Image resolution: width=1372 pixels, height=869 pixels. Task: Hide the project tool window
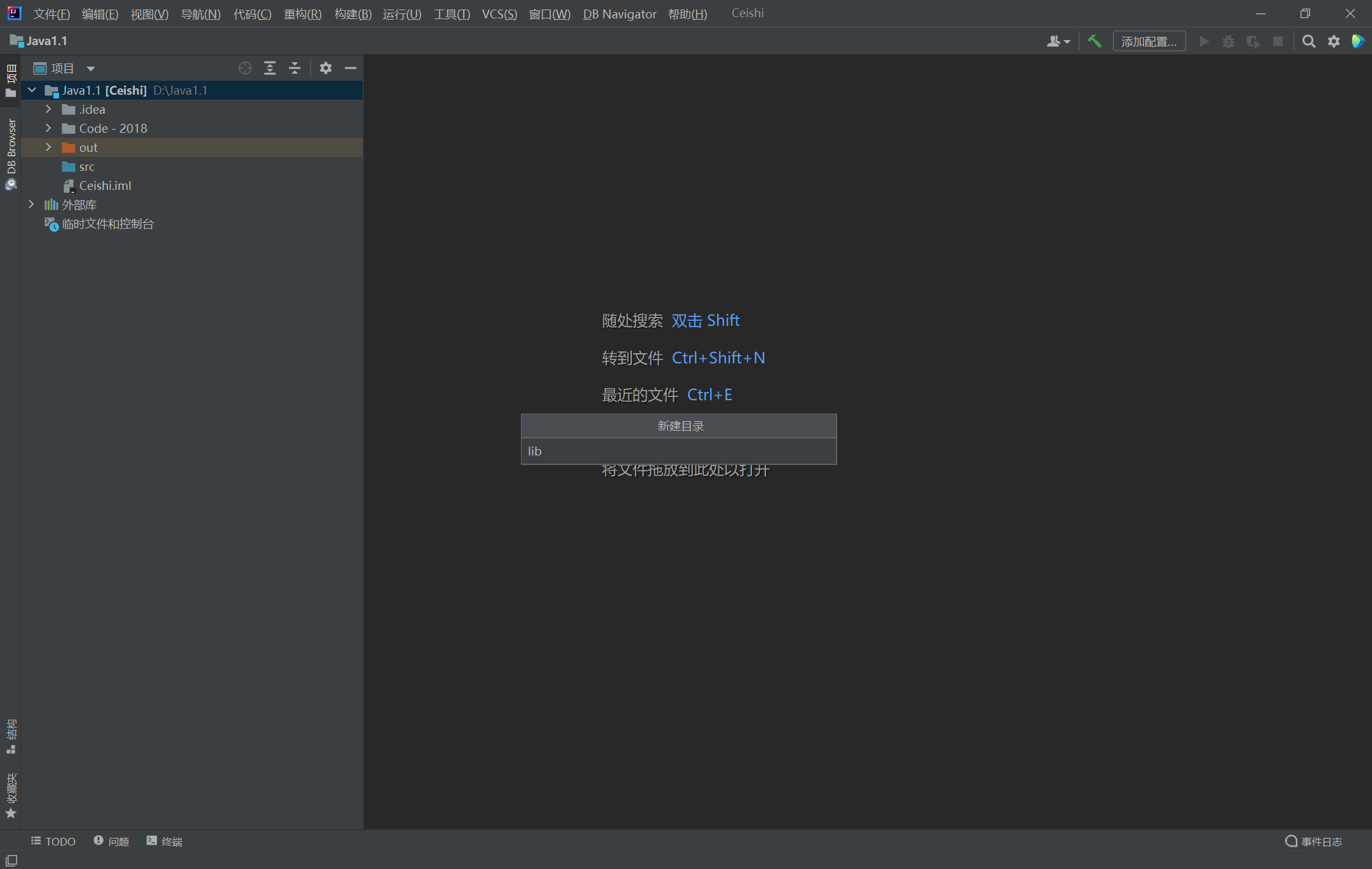(x=351, y=68)
